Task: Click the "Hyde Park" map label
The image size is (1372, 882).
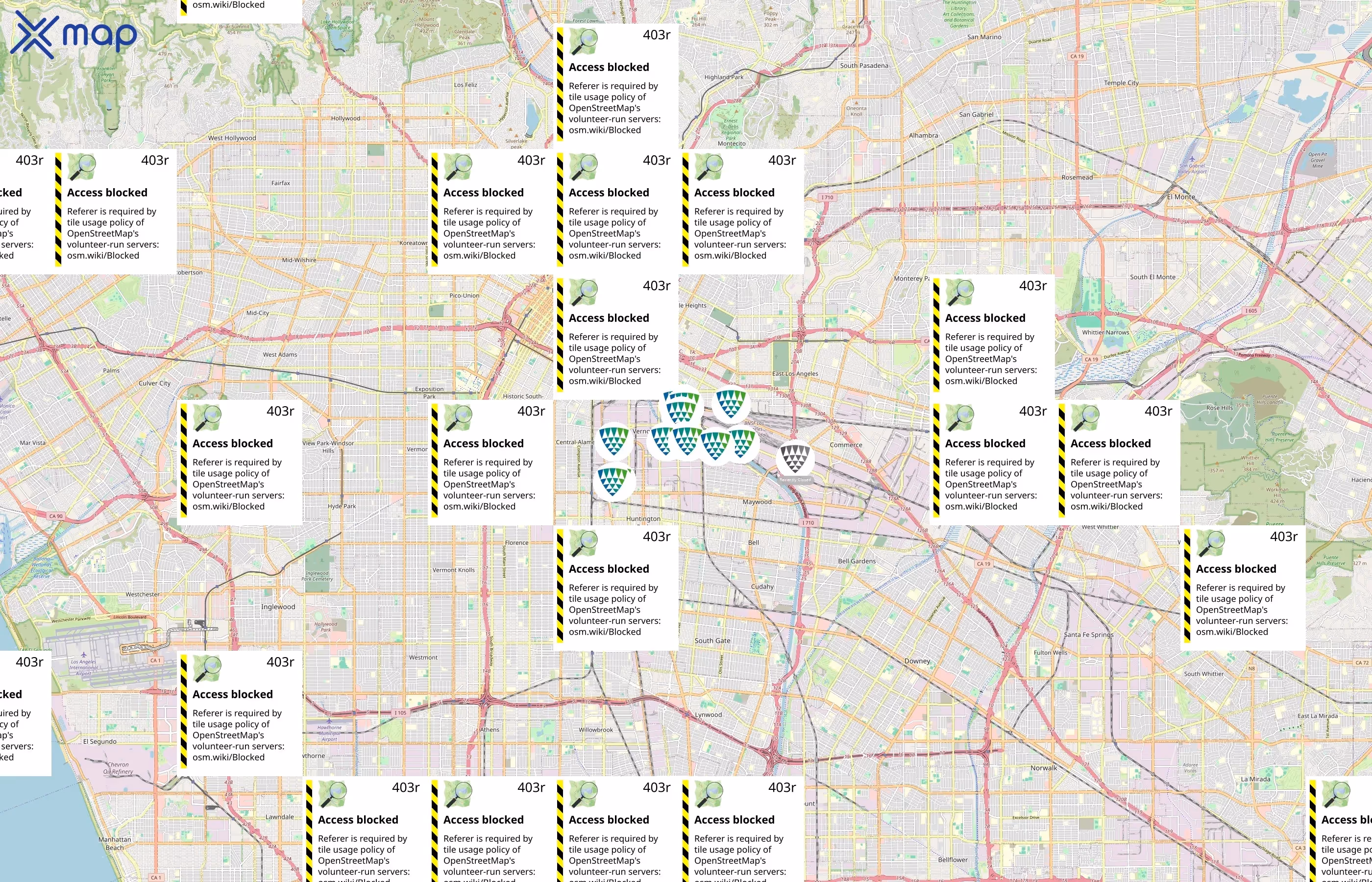Action: click(x=342, y=506)
